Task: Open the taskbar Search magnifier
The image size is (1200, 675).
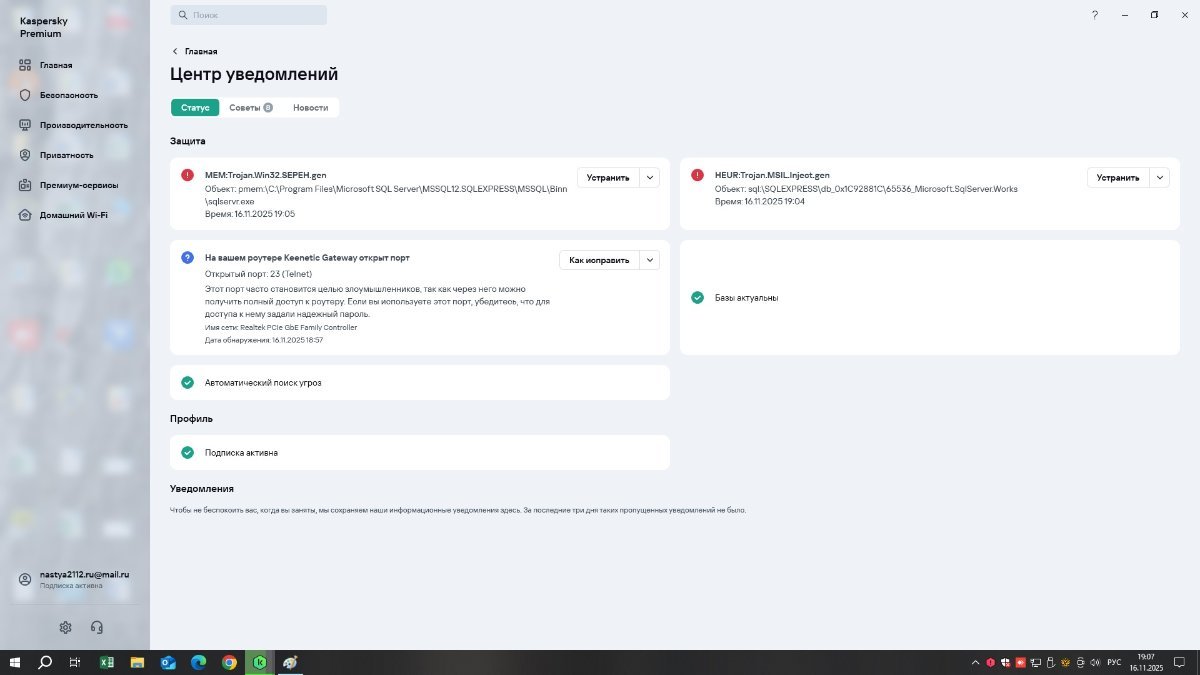Action: pyautogui.click(x=45, y=662)
